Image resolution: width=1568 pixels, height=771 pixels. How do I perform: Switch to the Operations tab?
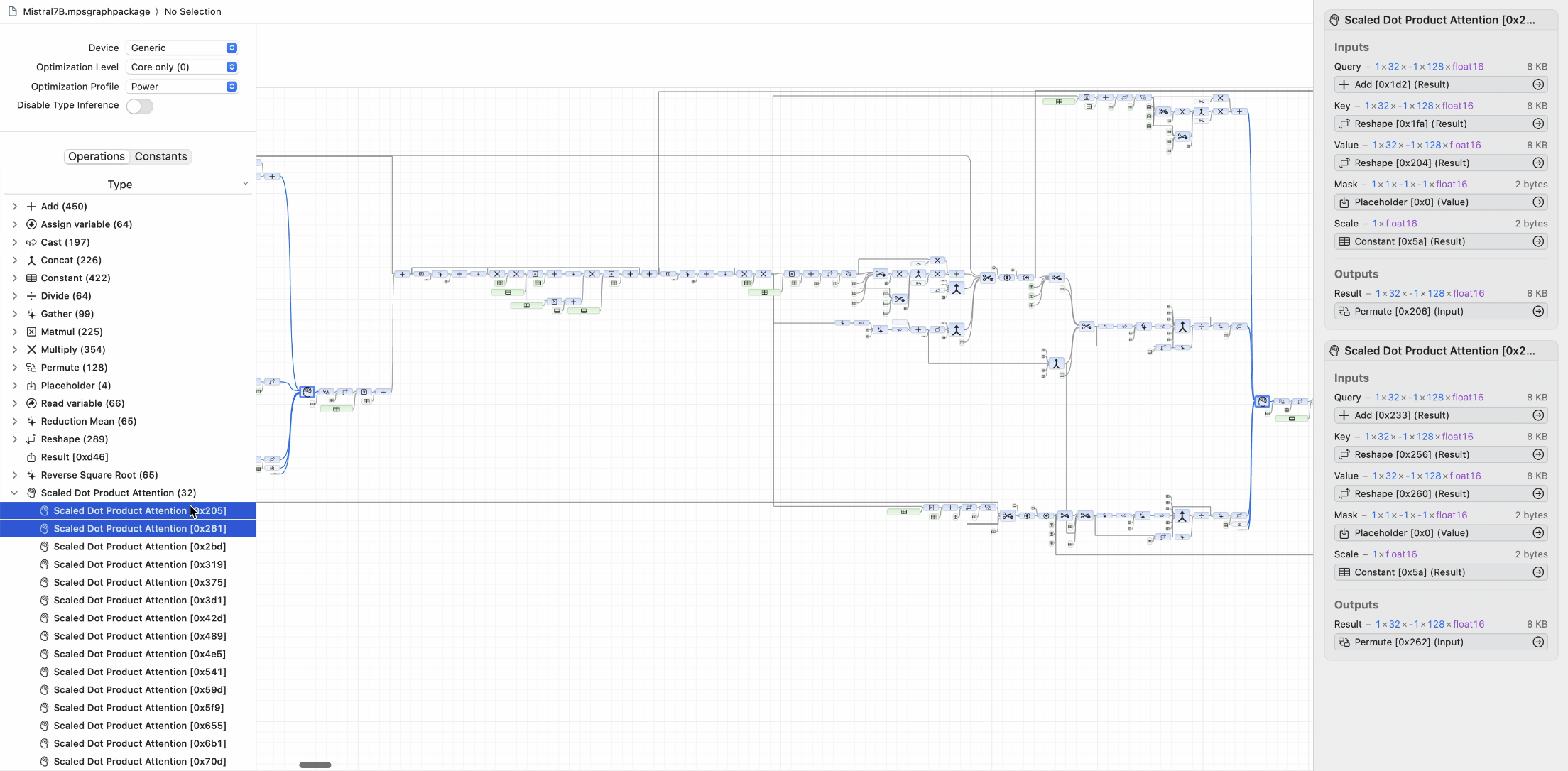(x=96, y=156)
